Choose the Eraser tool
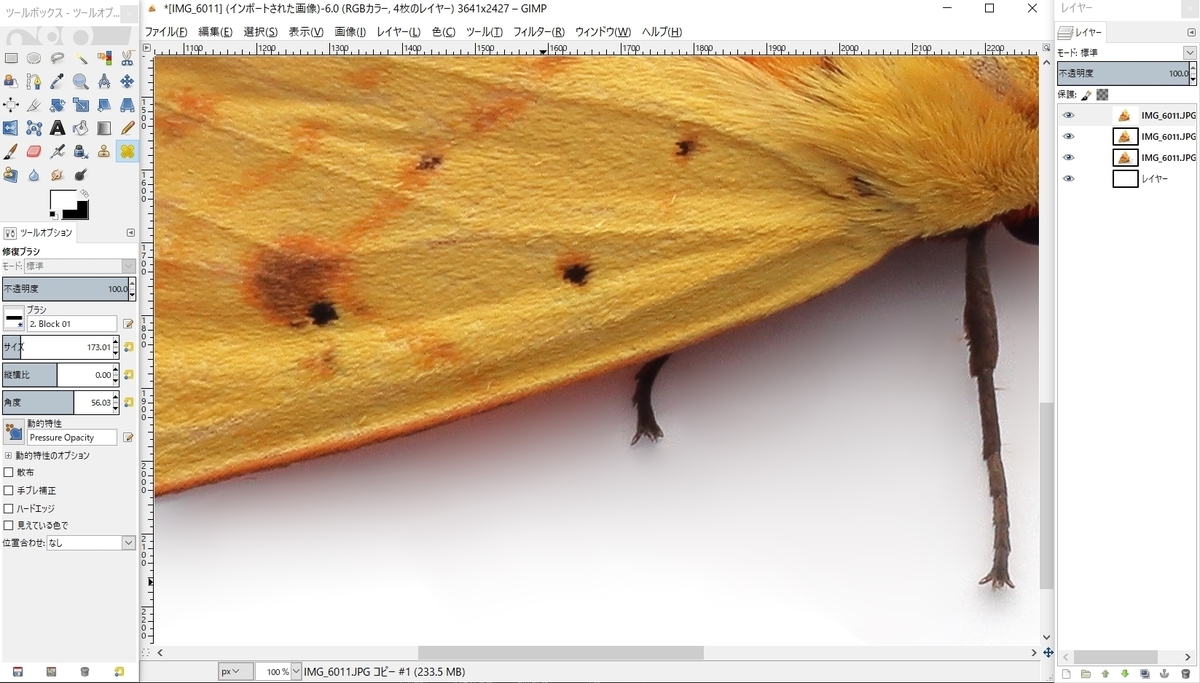 (x=34, y=151)
